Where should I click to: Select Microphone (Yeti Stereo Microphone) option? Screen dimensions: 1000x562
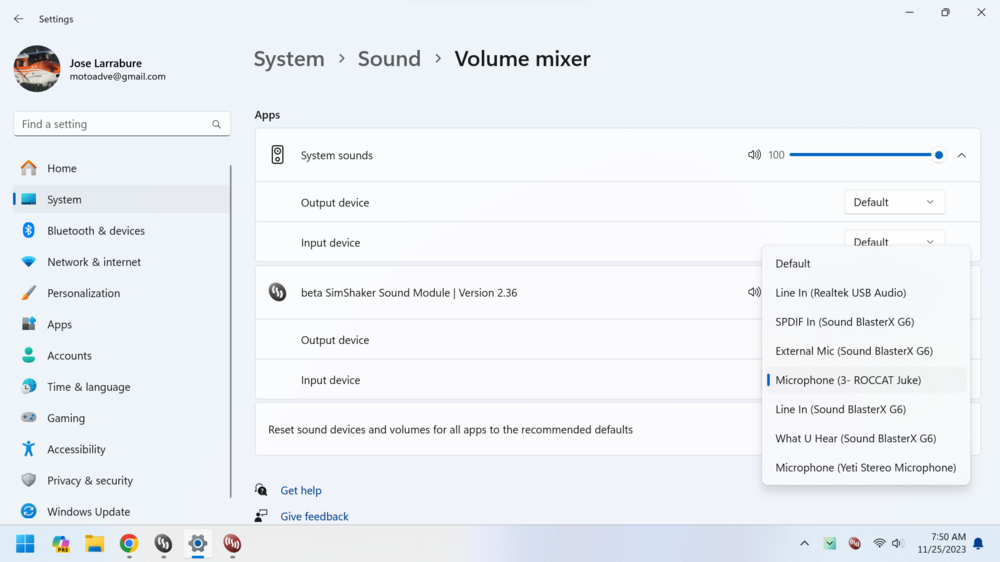point(865,467)
